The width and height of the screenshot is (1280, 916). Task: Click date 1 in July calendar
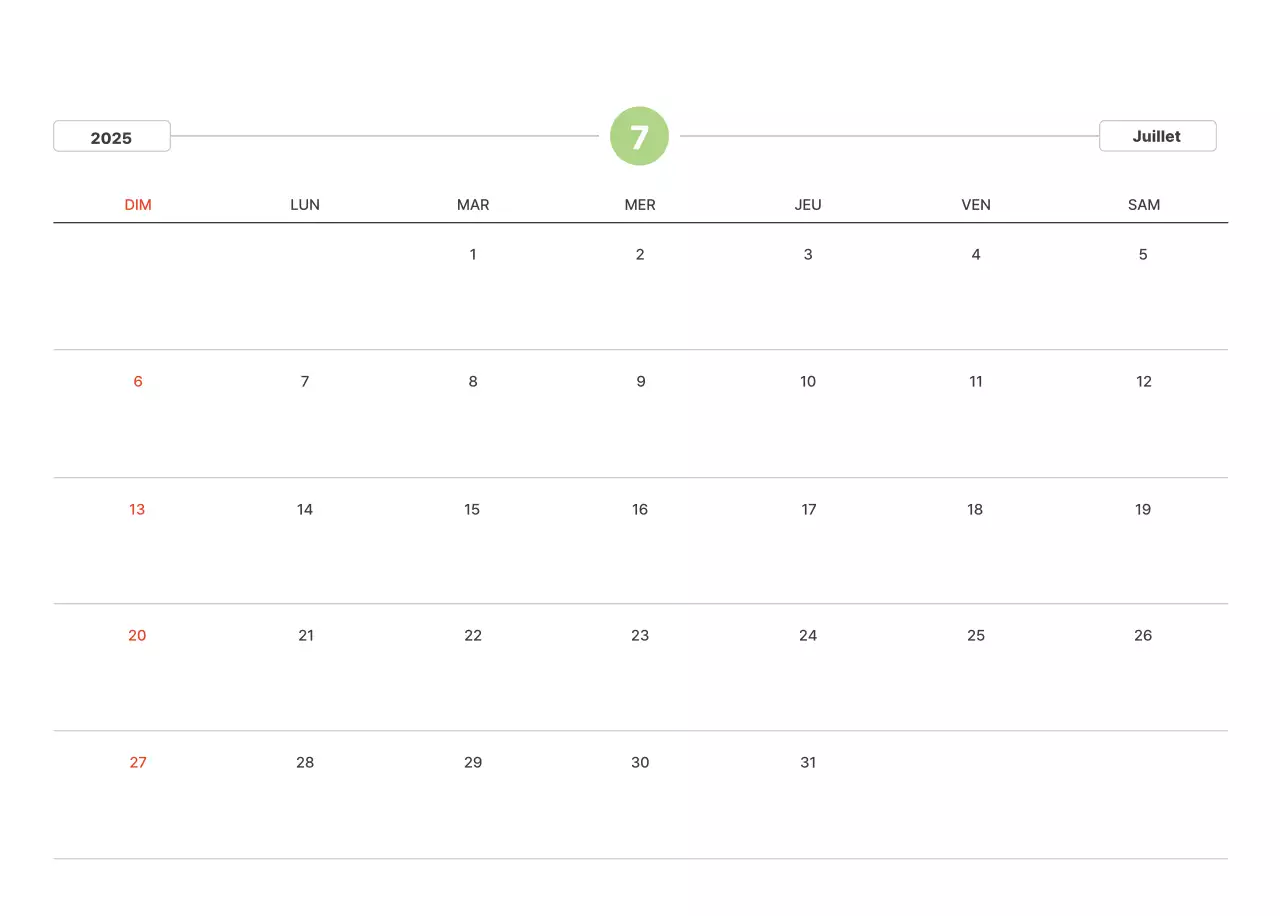tap(473, 254)
